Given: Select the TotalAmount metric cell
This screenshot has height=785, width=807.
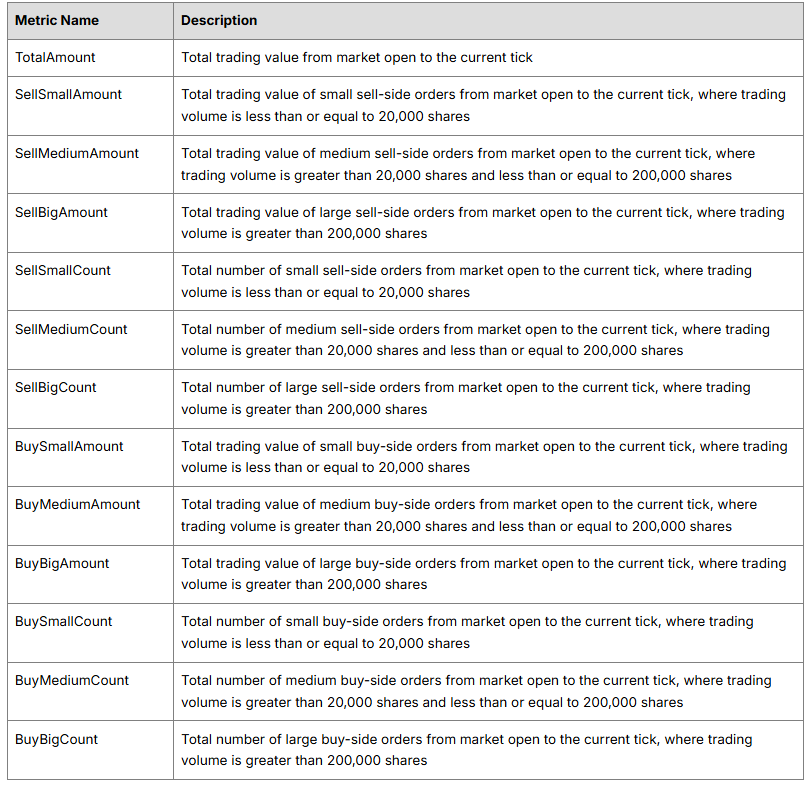Looking at the screenshot, I should pyautogui.click(x=91, y=58).
